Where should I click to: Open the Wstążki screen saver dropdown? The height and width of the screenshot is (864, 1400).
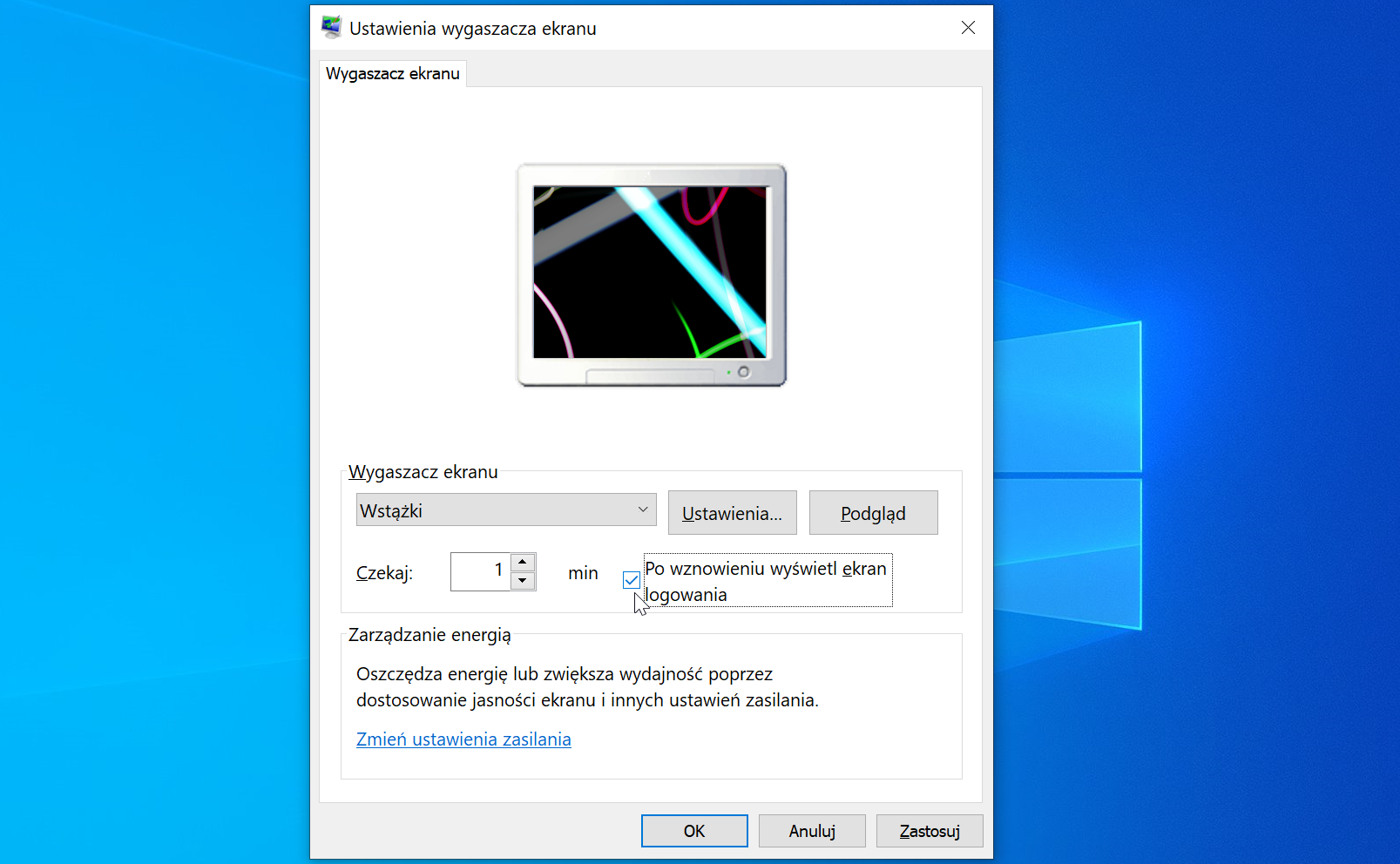pyautogui.click(x=506, y=510)
